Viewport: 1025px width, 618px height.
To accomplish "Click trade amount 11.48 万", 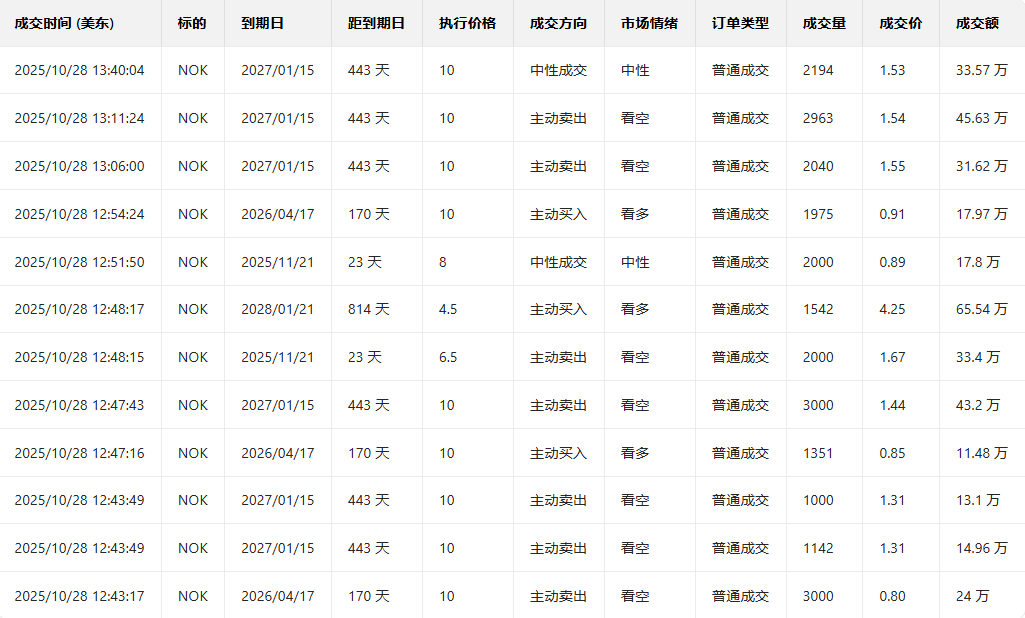I will click(x=981, y=453).
